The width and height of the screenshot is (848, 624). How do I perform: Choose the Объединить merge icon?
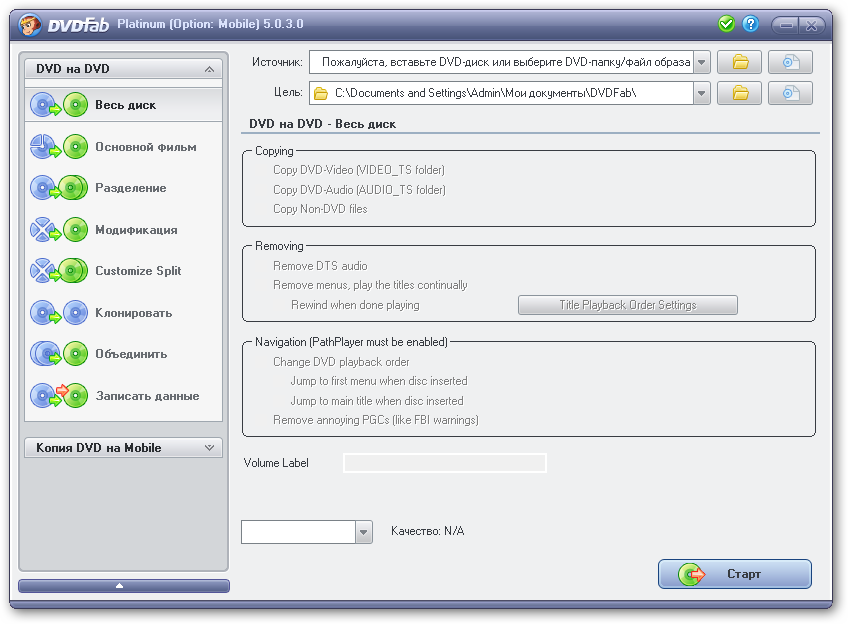point(59,354)
